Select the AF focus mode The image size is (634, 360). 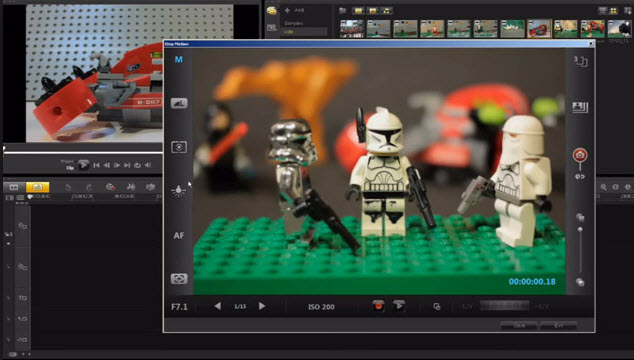pos(179,235)
